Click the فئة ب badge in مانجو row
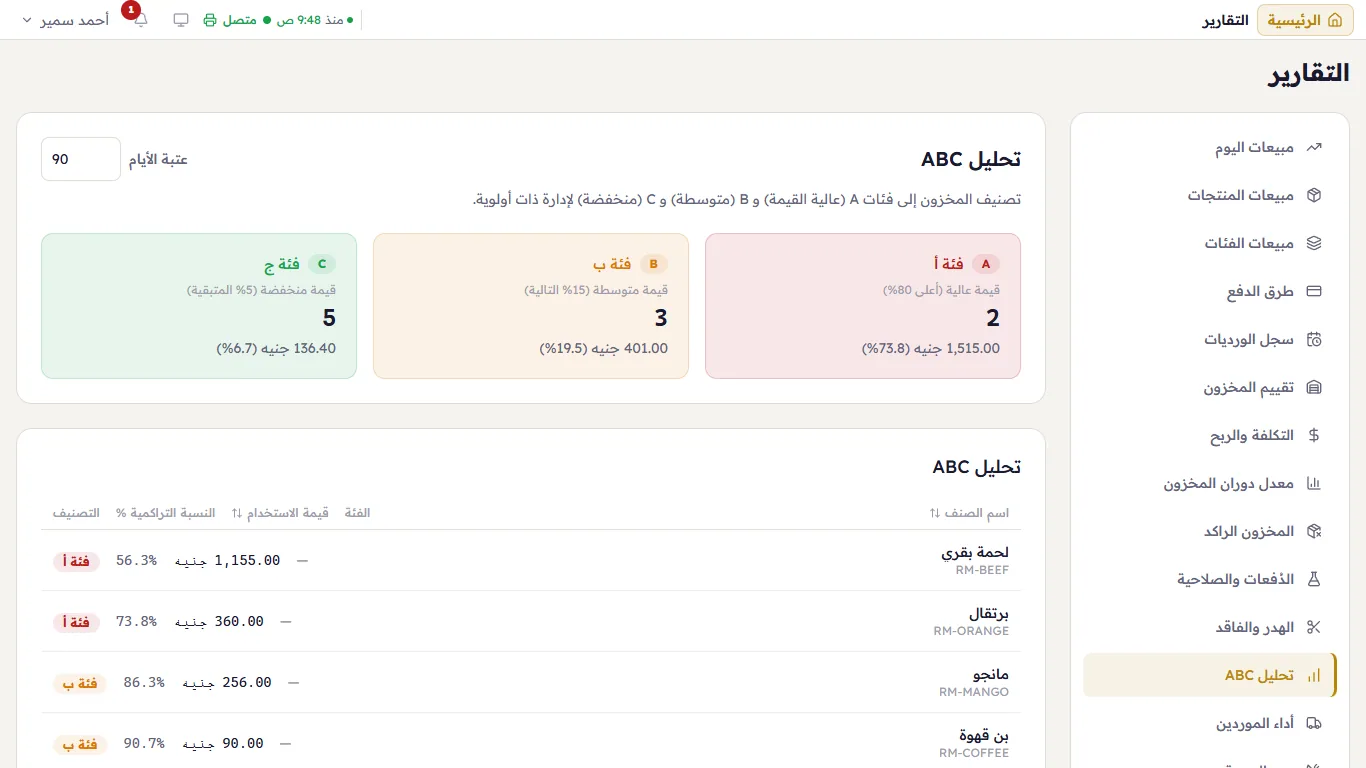Screen dimensions: 1366x768 click(x=80, y=683)
